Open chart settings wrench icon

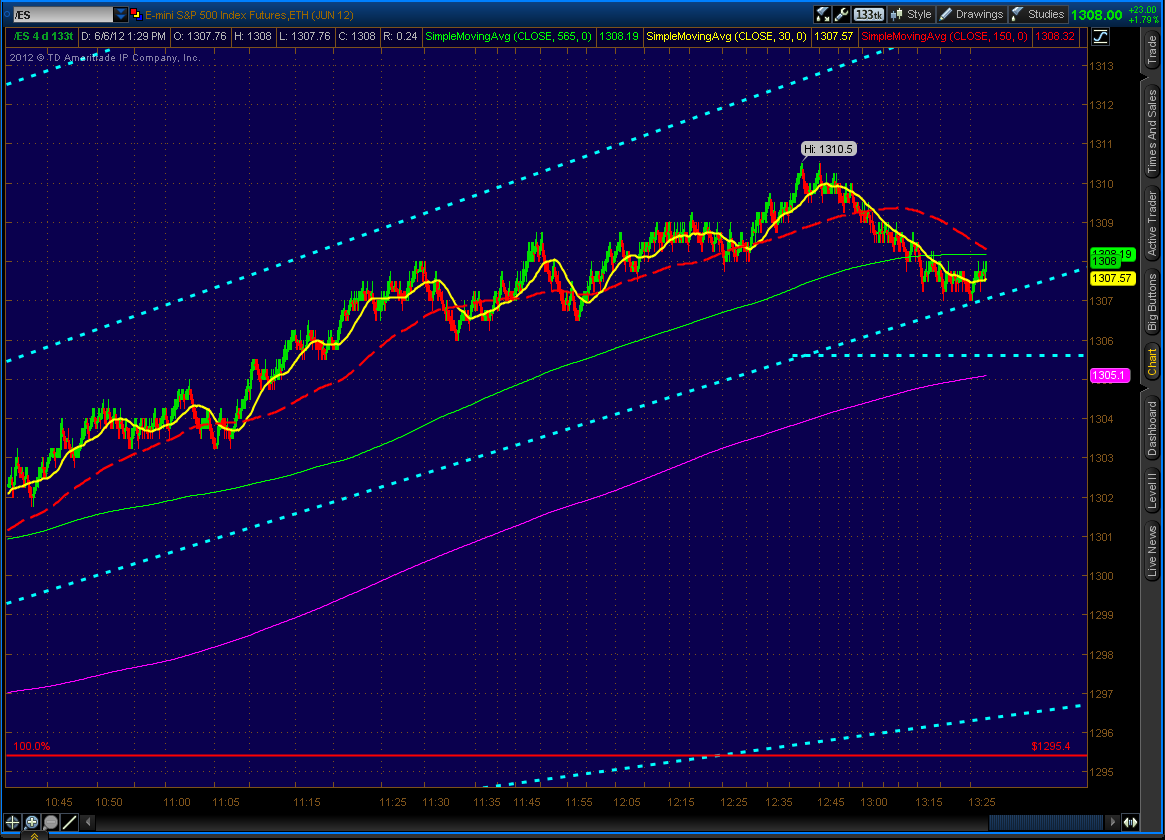tap(841, 14)
